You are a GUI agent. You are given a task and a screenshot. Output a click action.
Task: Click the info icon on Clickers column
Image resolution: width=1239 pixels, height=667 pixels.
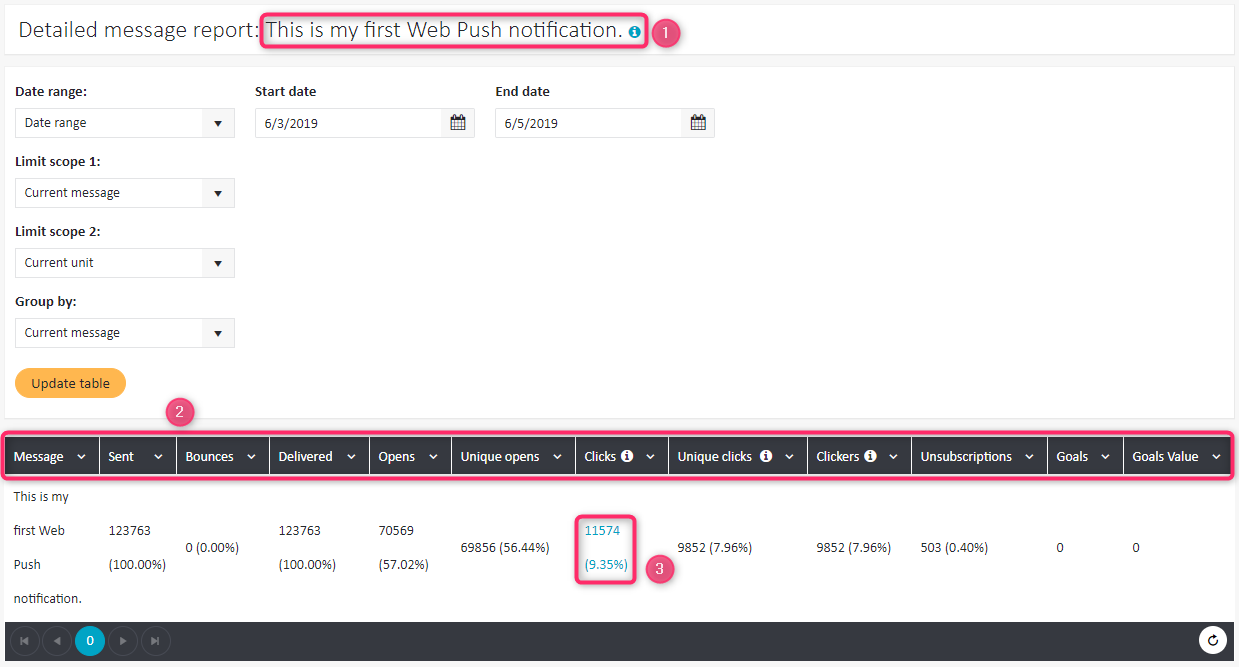coord(870,456)
